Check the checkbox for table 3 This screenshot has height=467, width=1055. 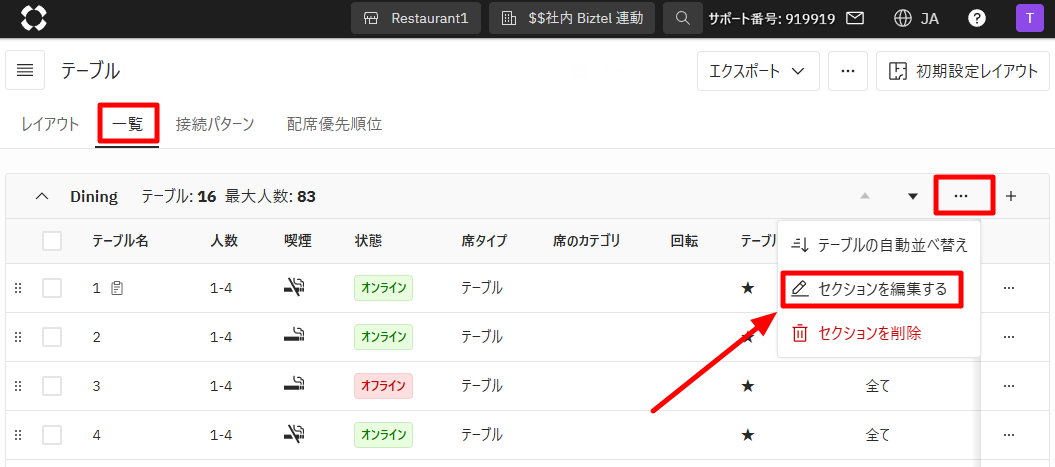click(52, 386)
